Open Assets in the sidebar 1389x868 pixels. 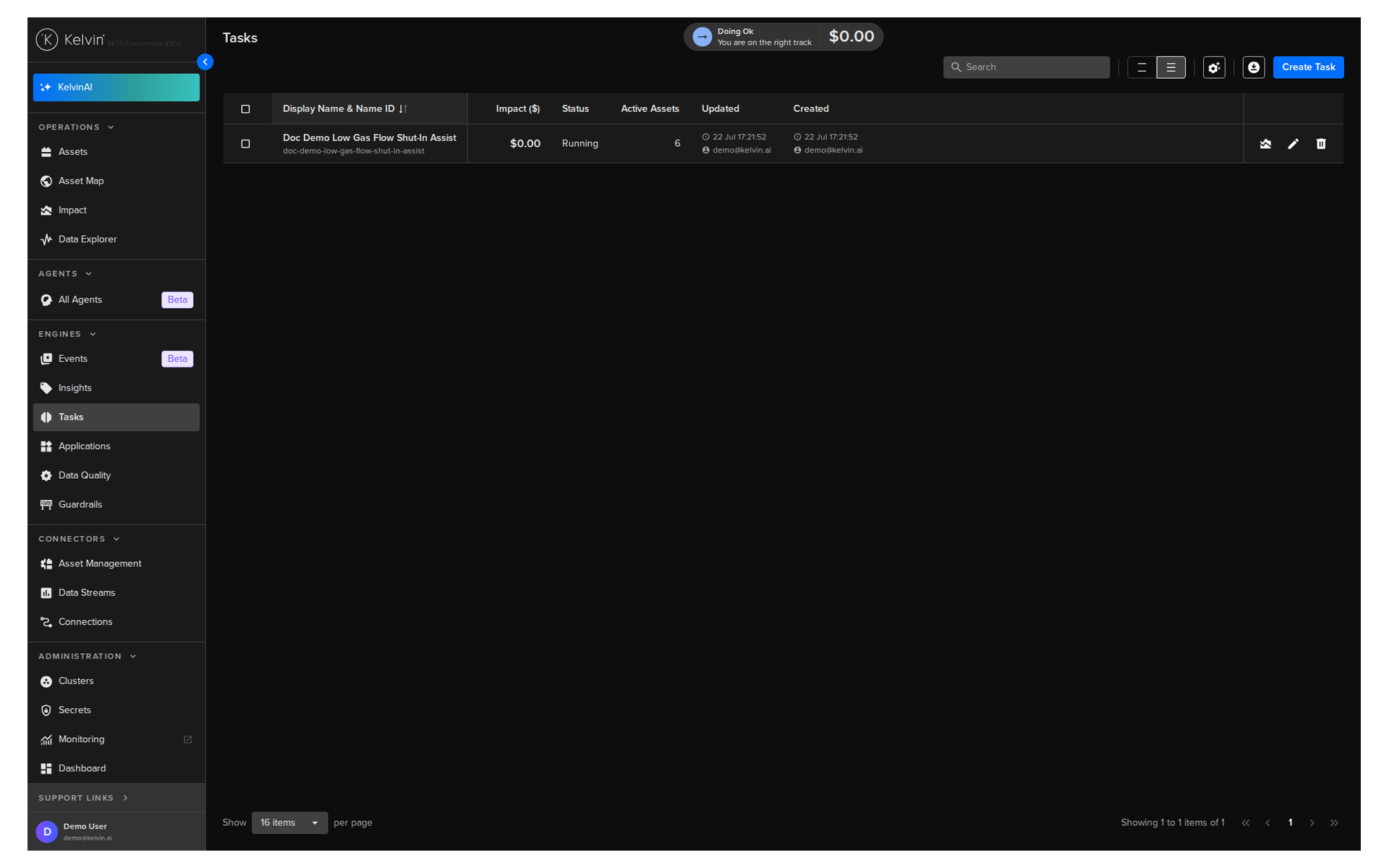pos(116,152)
